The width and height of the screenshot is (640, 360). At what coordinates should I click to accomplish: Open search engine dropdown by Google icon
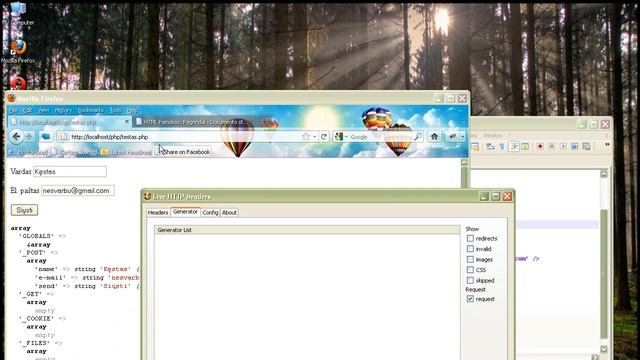[x=346, y=137]
